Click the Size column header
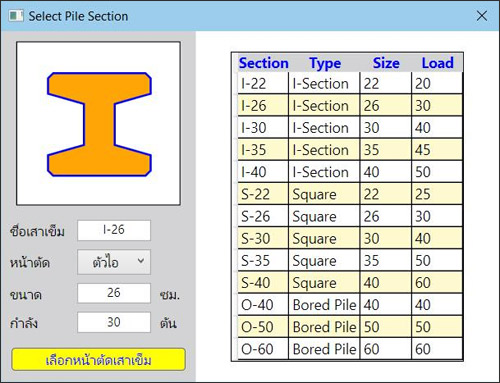 [x=386, y=63]
